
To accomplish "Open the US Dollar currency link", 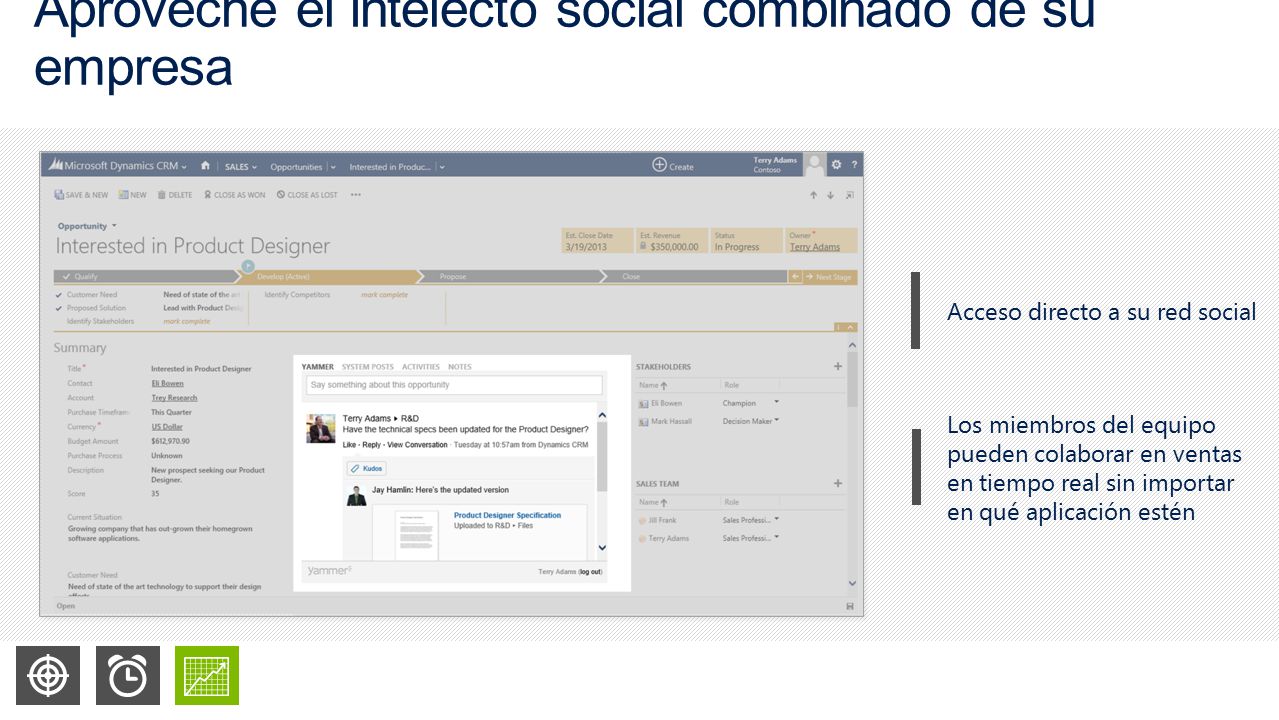I will (x=167, y=427).
